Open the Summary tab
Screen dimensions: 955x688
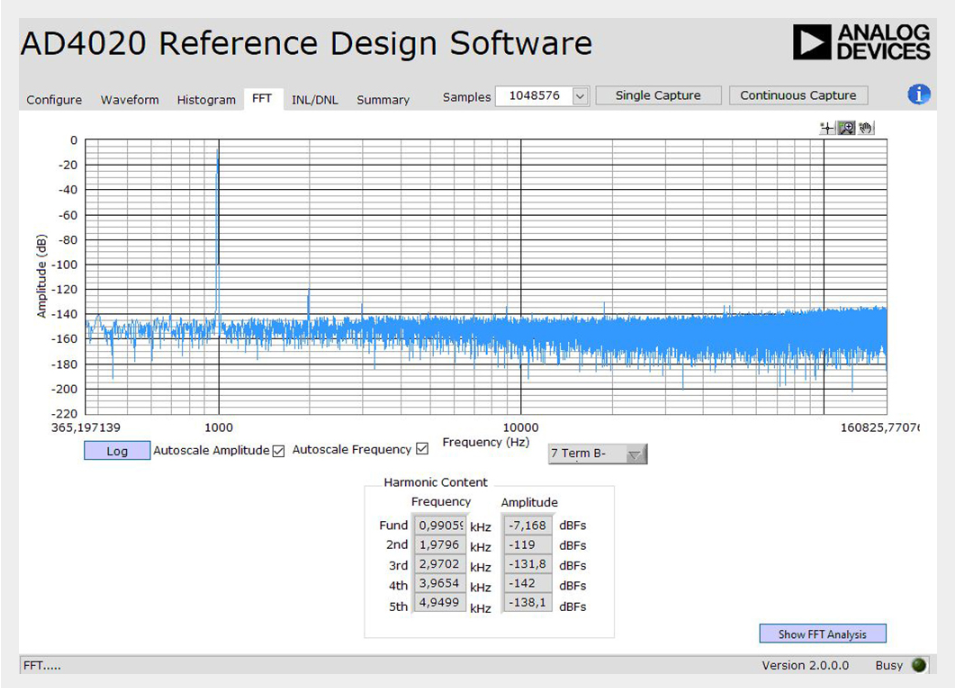(x=383, y=100)
